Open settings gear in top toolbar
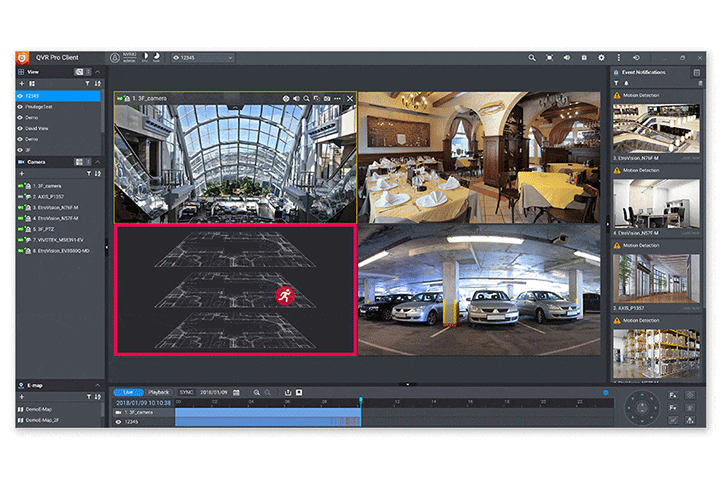Image resolution: width=720 pixels, height=480 pixels. [600, 58]
